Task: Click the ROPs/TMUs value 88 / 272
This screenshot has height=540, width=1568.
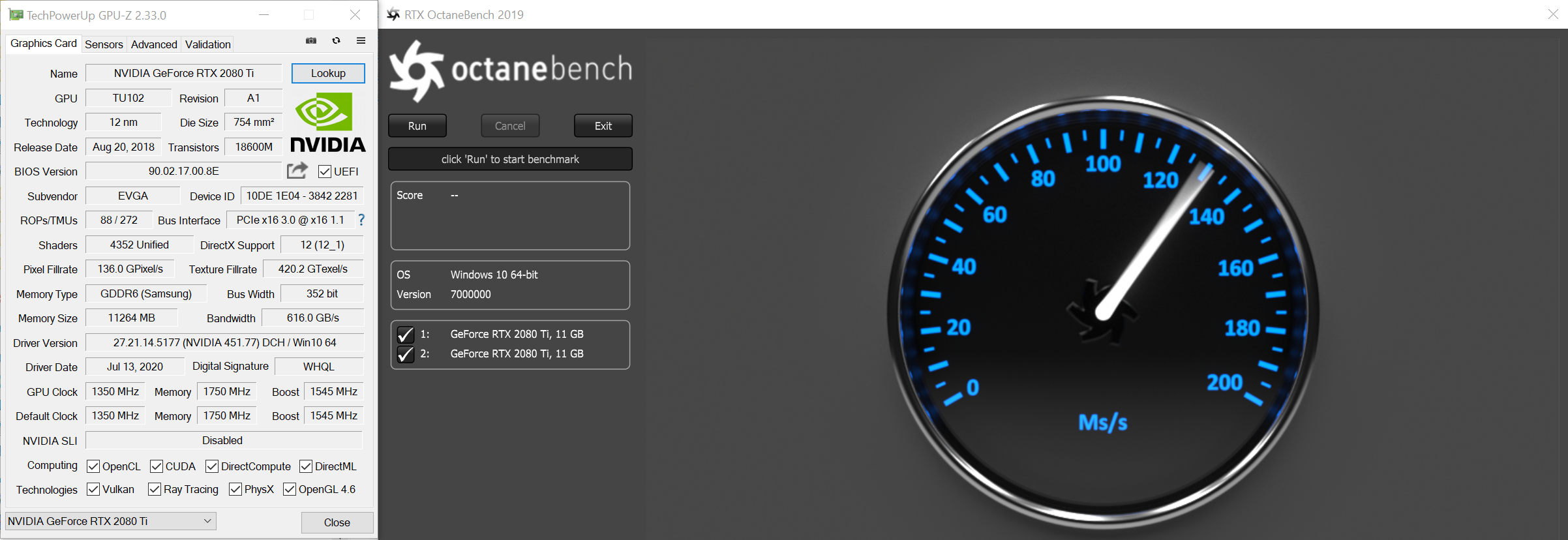Action: tap(119, 220)
